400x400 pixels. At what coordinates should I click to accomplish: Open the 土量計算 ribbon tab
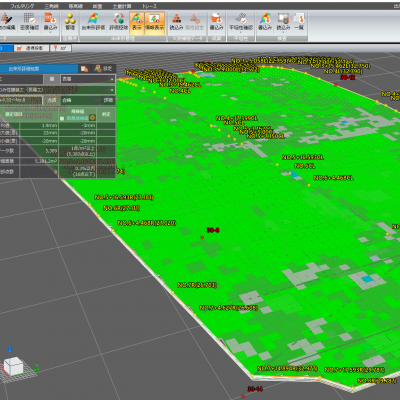click(x=122, y=6)
